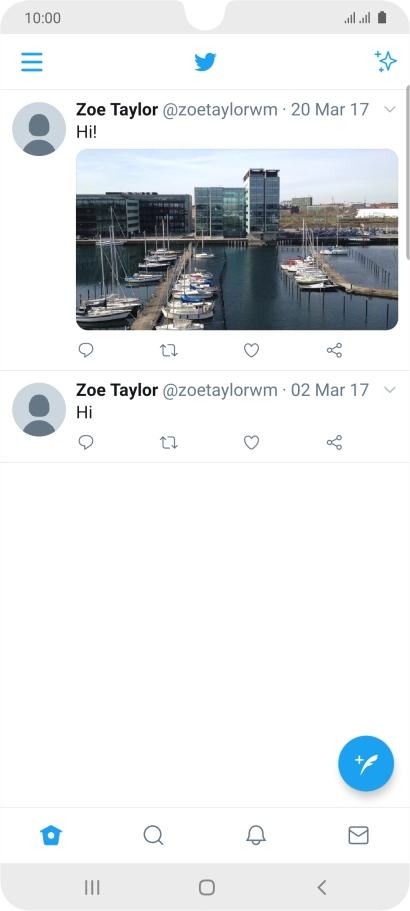Image resolution: width=410 pixels, height=911 pixels.
Task: Open the Messages envelope tab
Action: [358, 835]
